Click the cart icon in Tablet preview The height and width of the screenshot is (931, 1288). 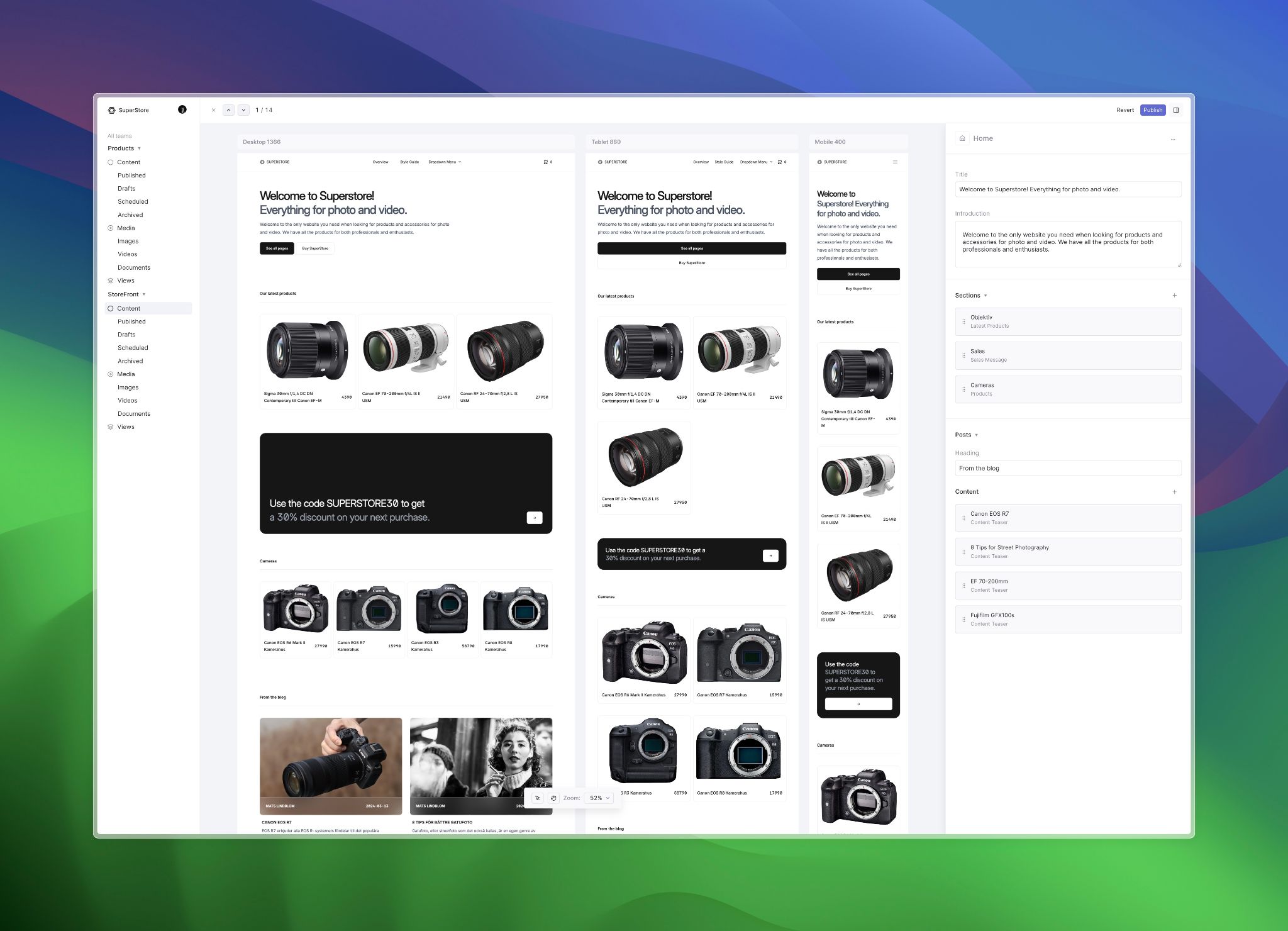tap(780, 162)
